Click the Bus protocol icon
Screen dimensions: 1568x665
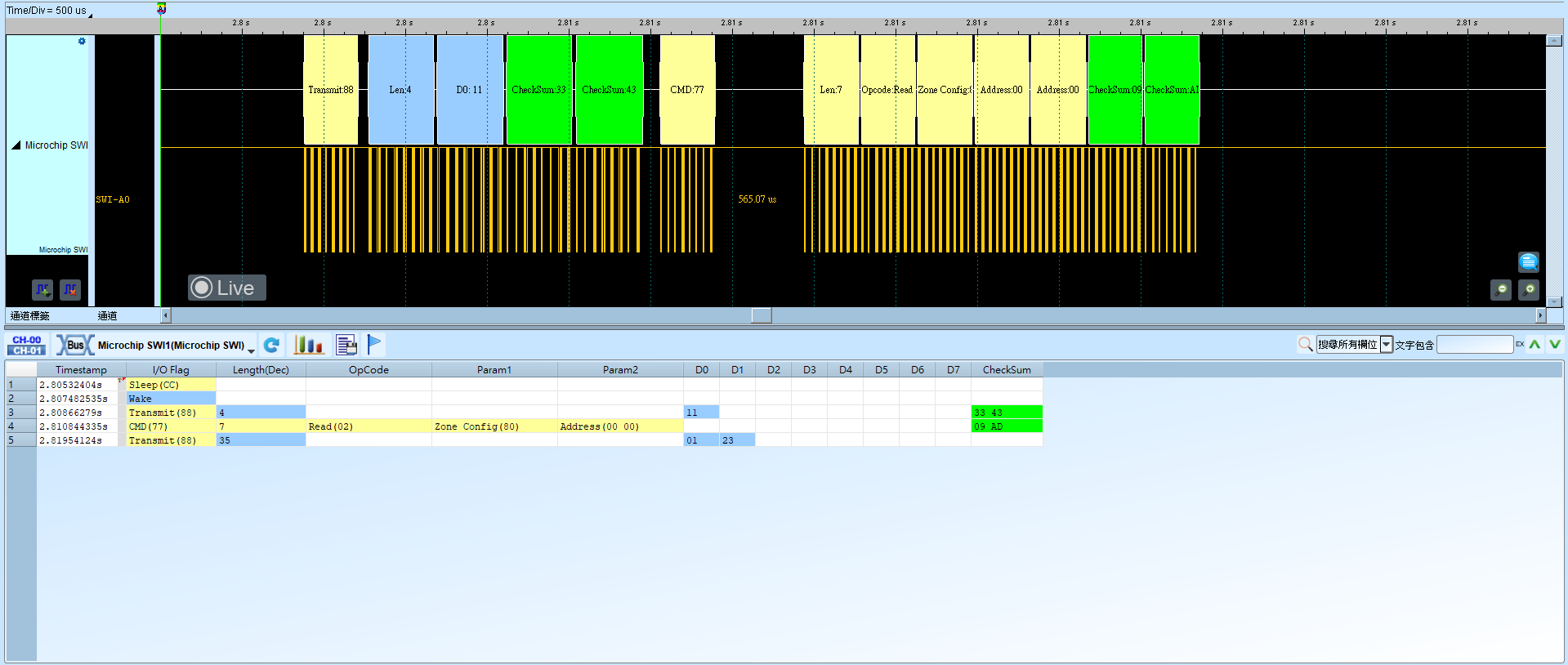click(x=74, y=345)
